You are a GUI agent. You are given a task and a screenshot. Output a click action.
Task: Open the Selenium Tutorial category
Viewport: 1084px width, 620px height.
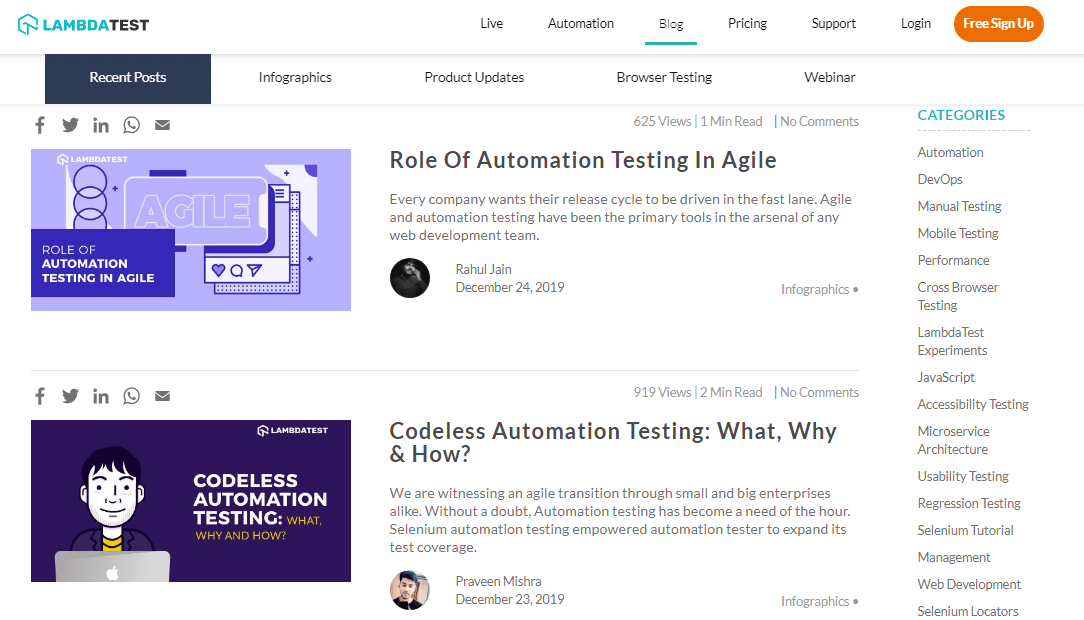click(x=964, y=530)
